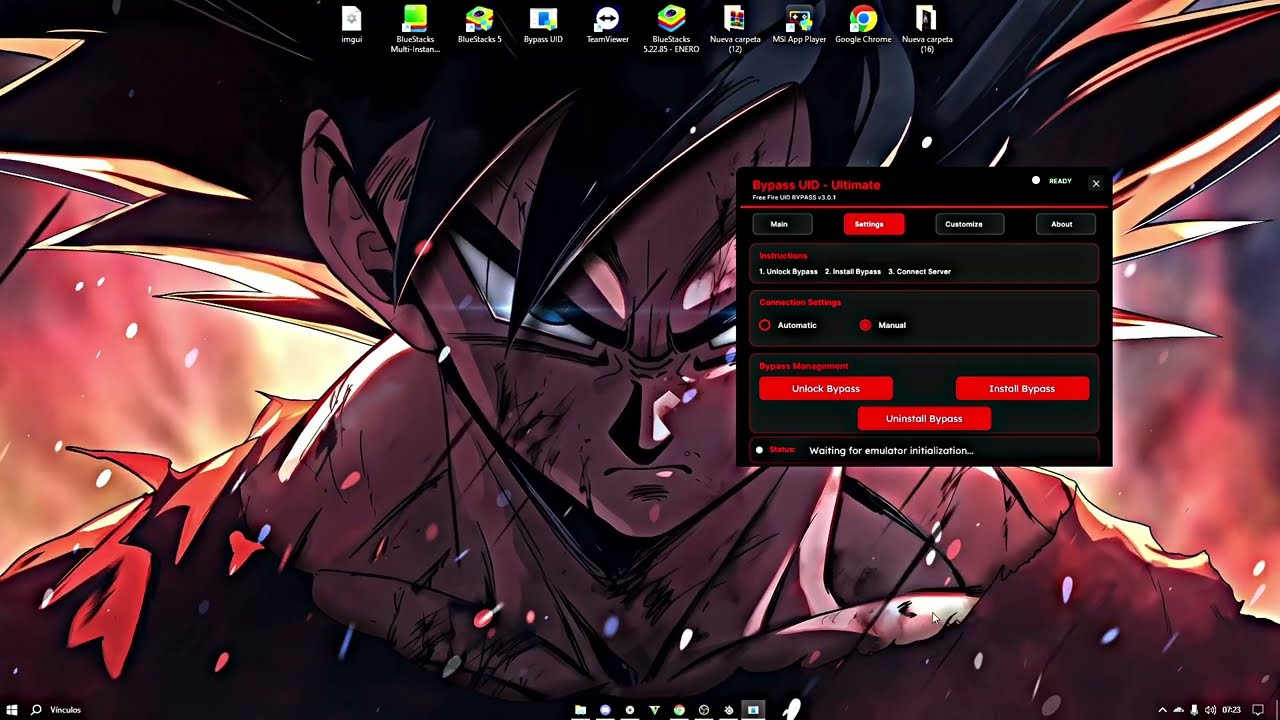The image size is (1280, 720).
Task: Click the white rocket icon in the taskbar
Action: 790,709
